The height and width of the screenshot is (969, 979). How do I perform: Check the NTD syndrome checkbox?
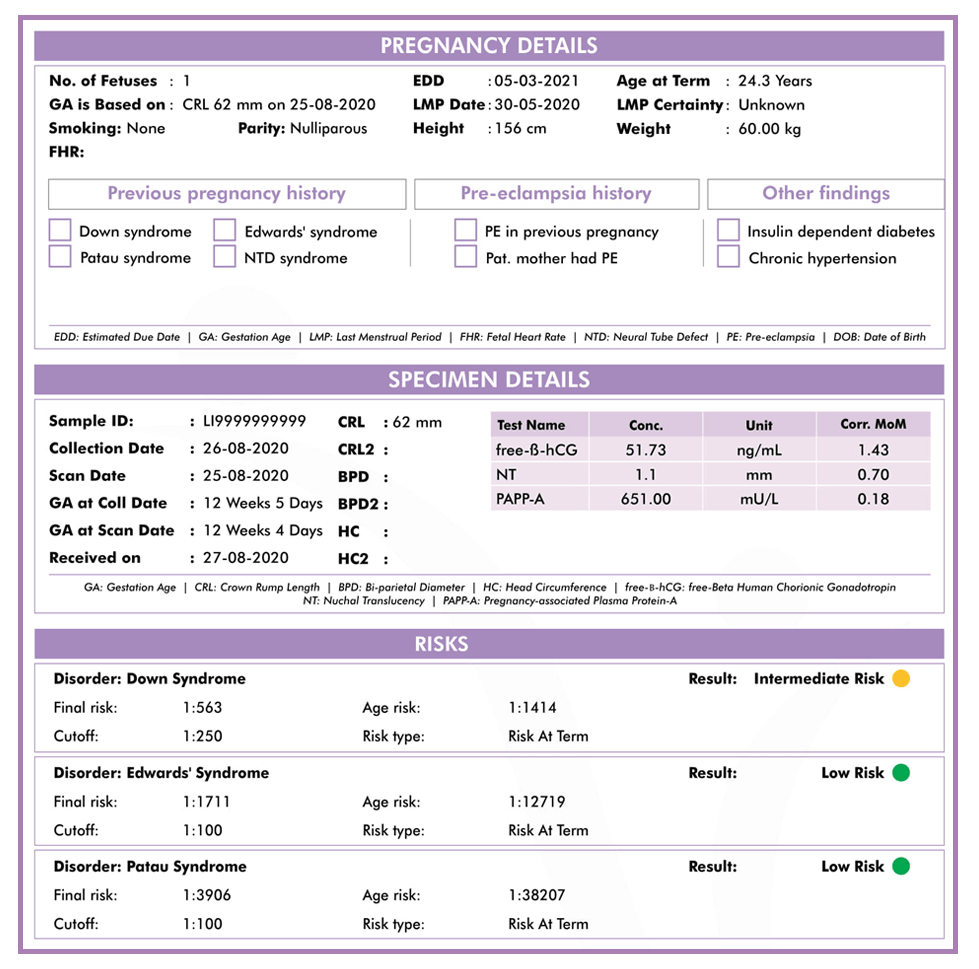coord(225,257)
